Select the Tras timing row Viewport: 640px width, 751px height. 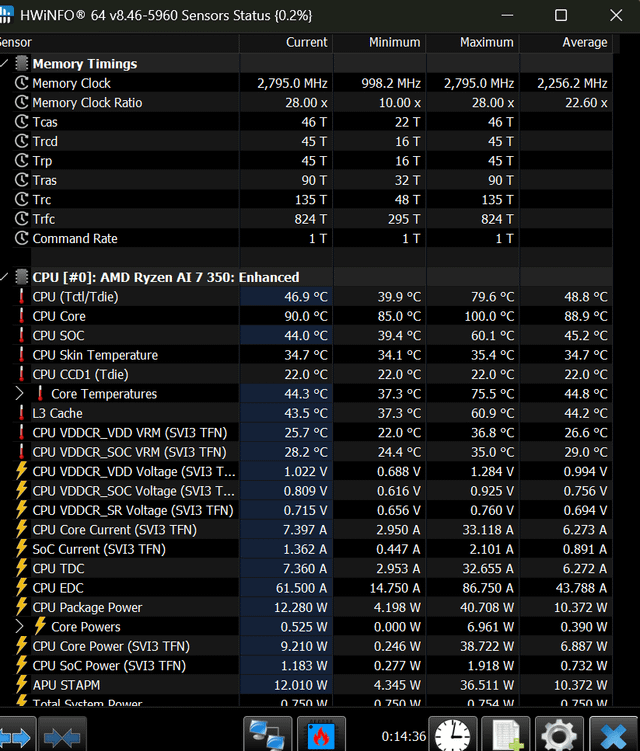[x=306, y=180]
